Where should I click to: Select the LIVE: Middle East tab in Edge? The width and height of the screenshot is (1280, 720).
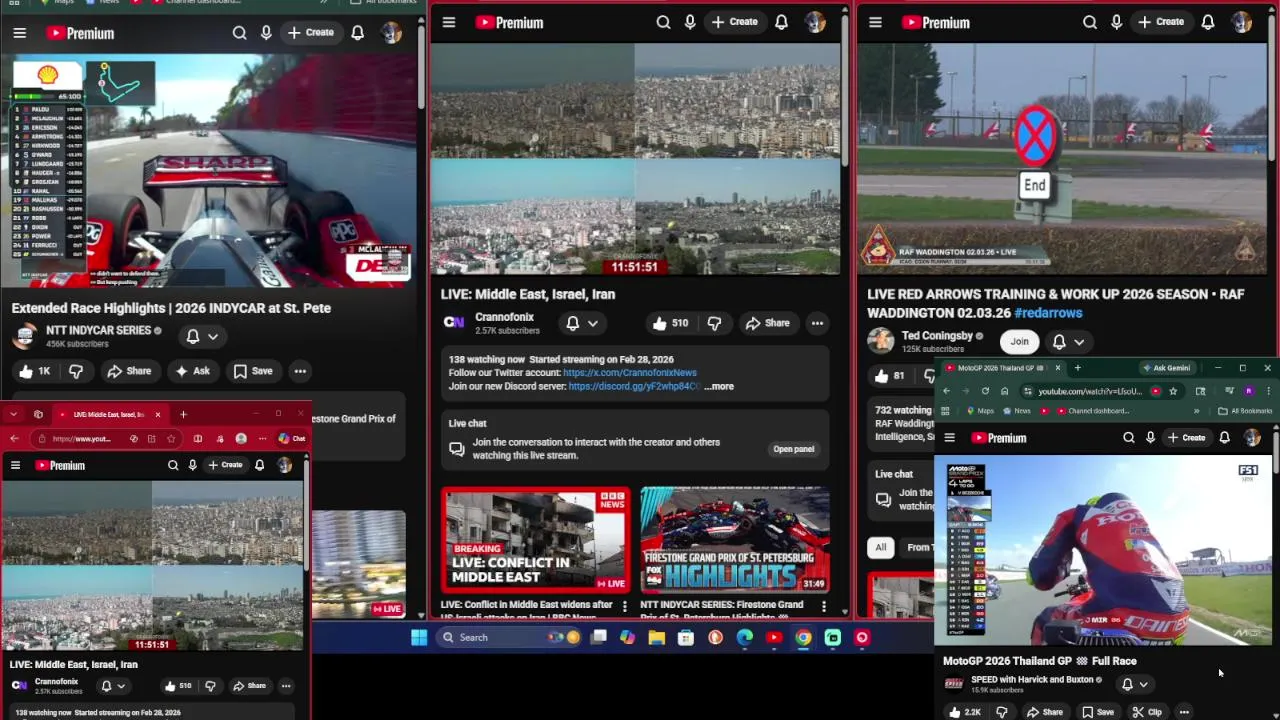pos(109,414)
